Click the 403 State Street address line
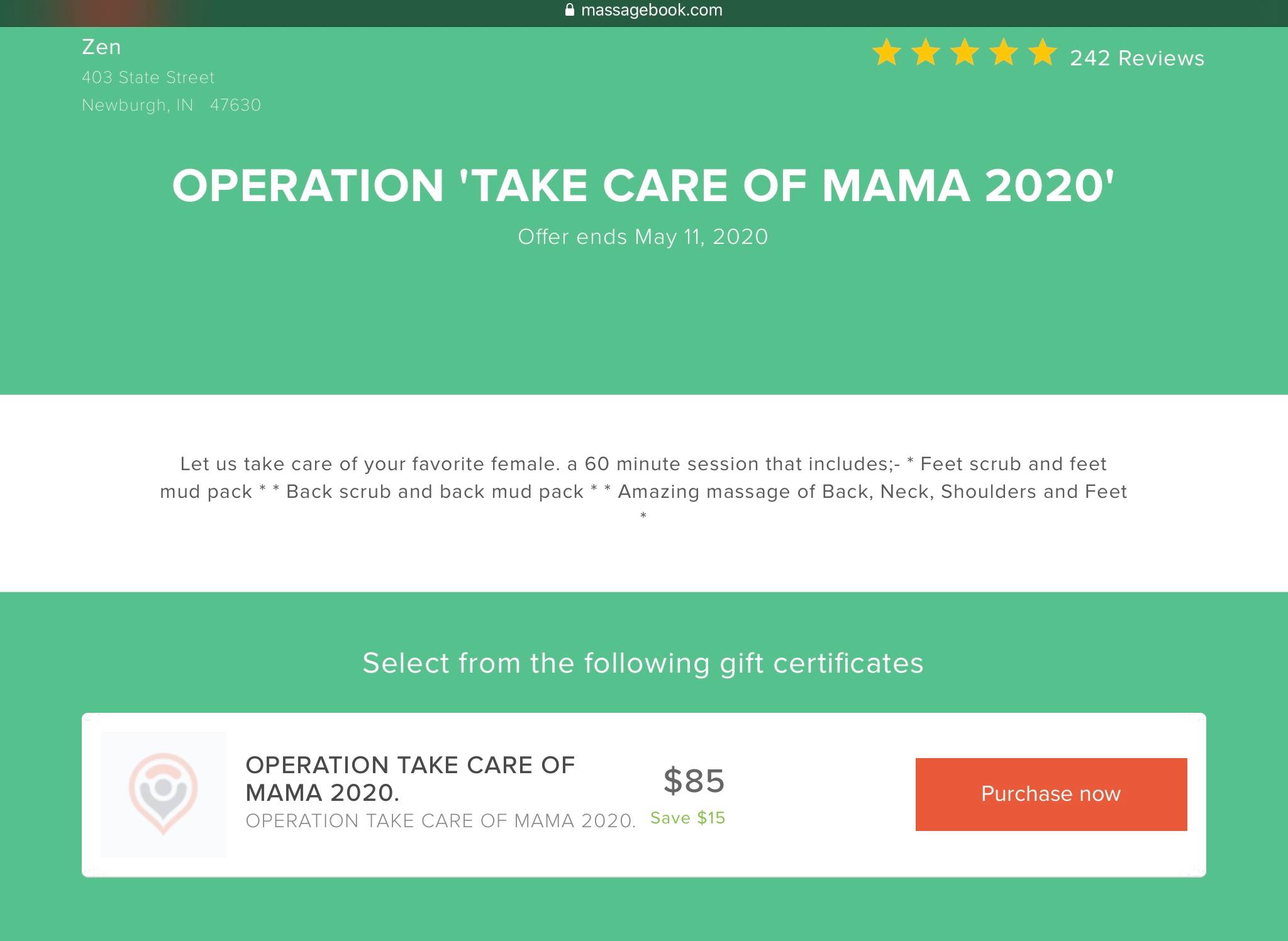Image resolution: width=1288 pixels, height=941 pixels. point(148,77)
